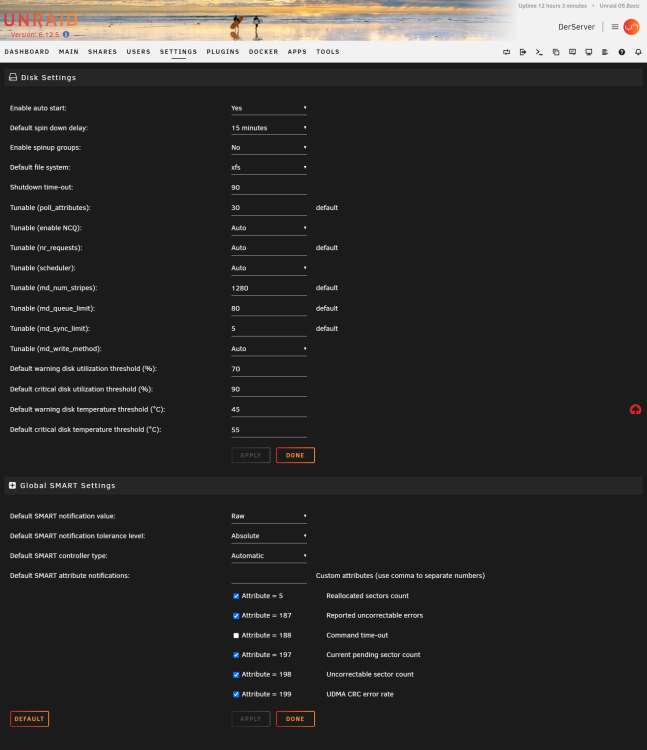
Task: Switch to the Plugins tab
Action: [223, 52]
